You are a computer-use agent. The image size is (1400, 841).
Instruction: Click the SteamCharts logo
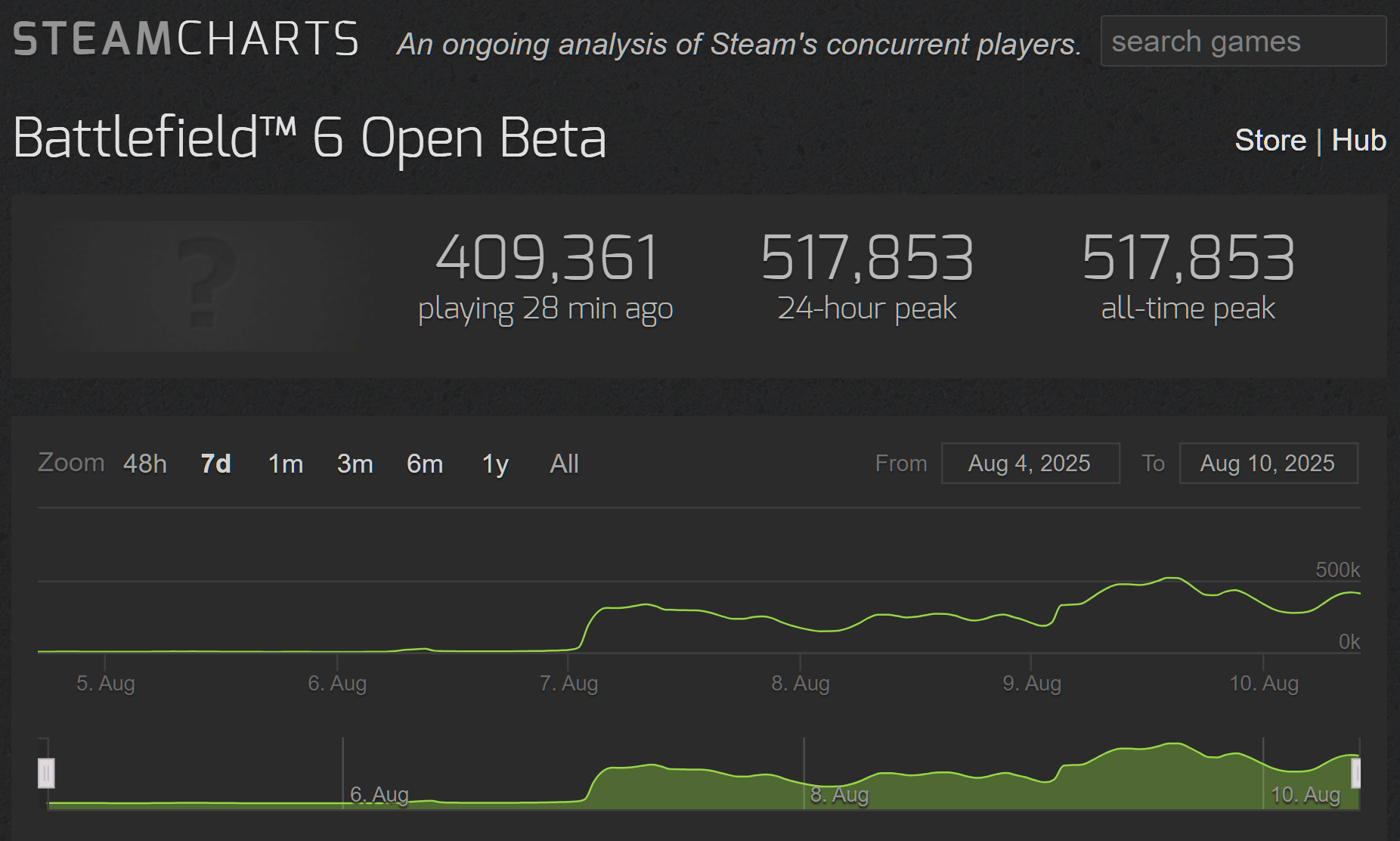pos(186,39)
